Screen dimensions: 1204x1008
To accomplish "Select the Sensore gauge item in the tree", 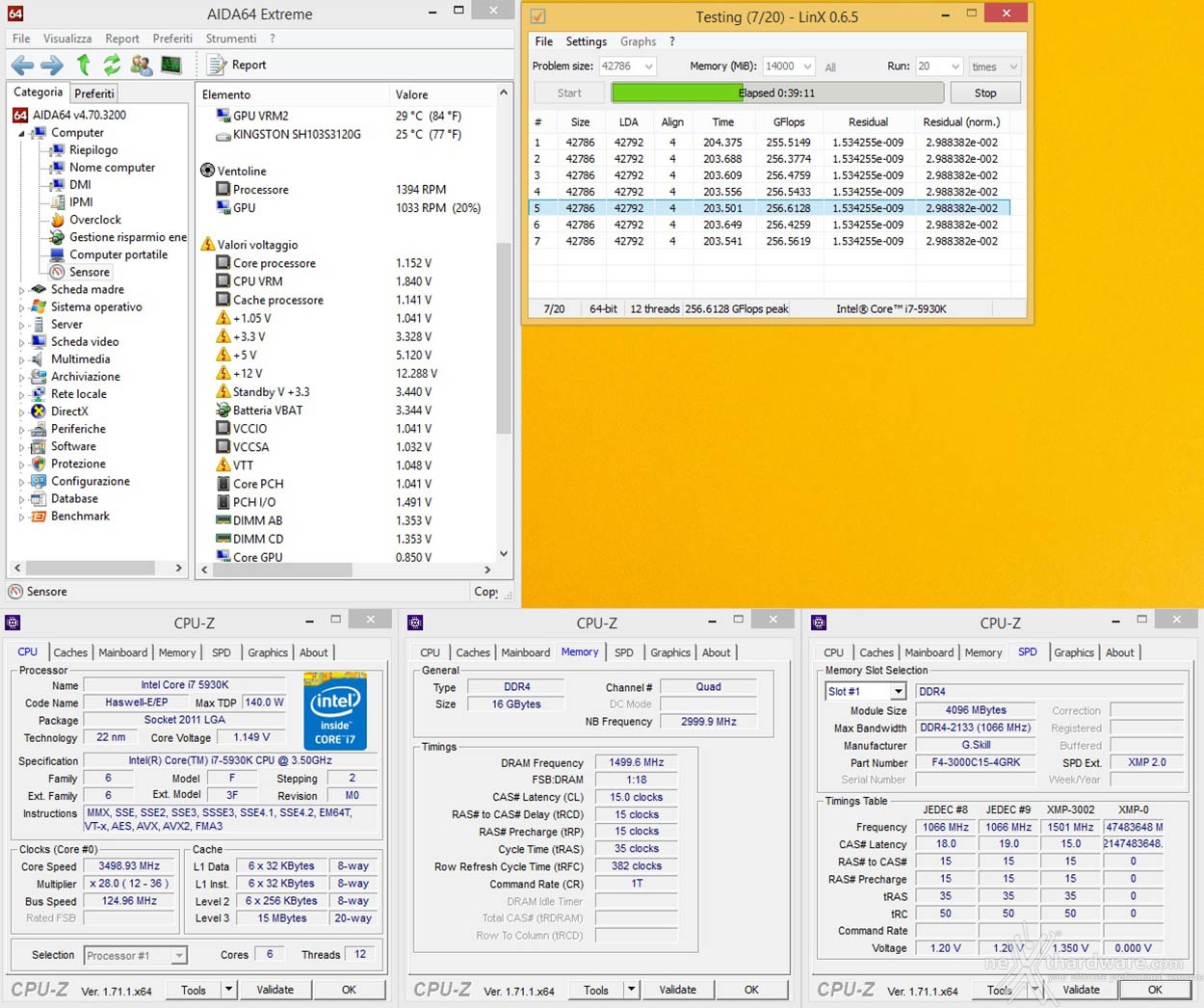I will click(90, 272).
